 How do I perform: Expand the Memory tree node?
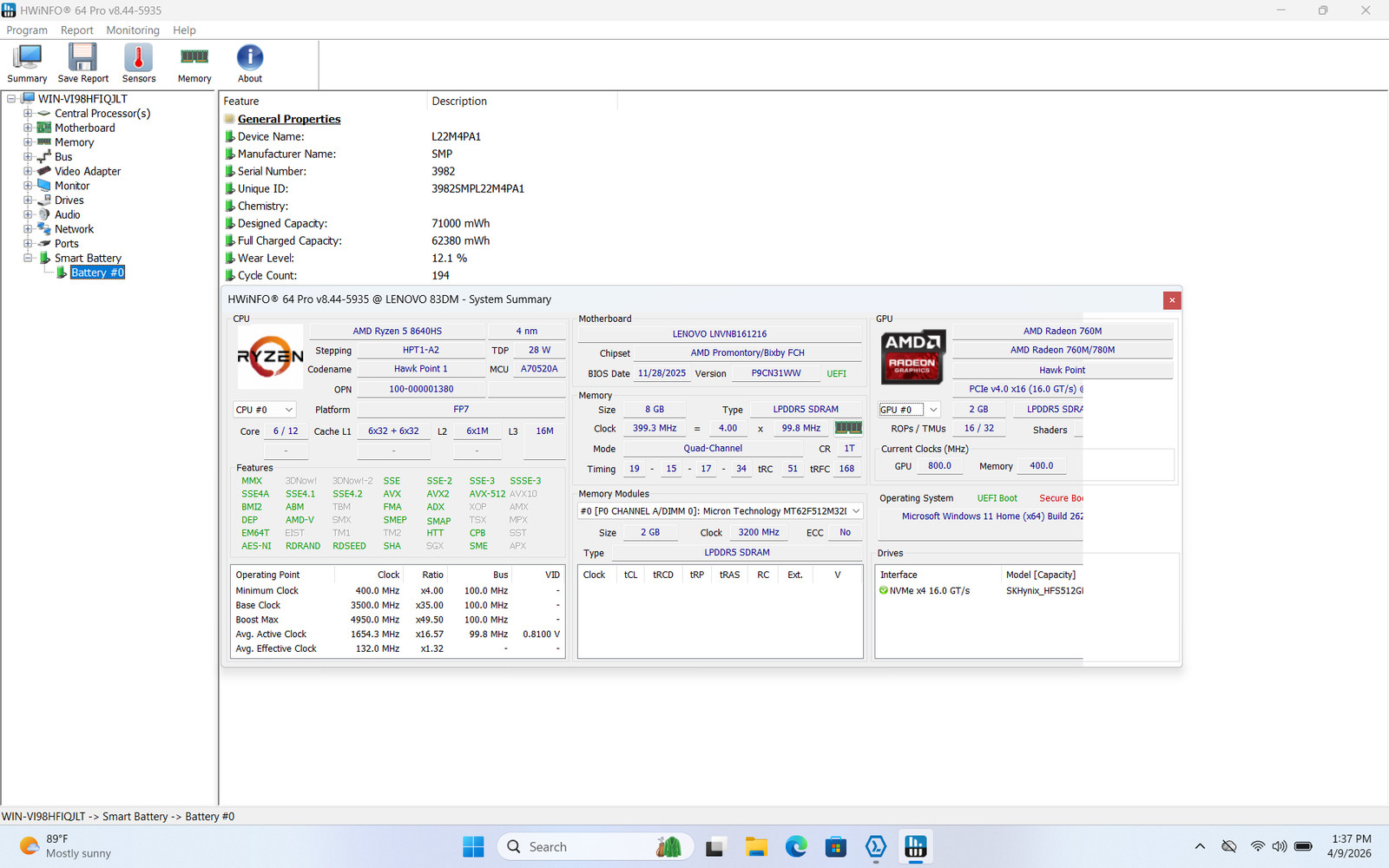(x=28, y=142)
